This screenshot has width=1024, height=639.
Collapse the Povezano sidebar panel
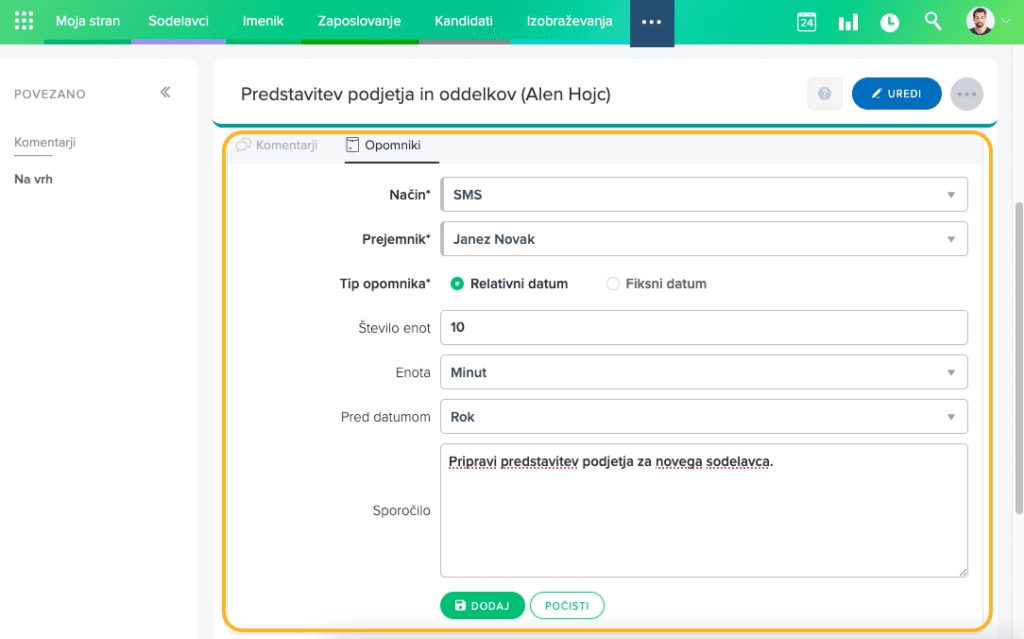165,93
